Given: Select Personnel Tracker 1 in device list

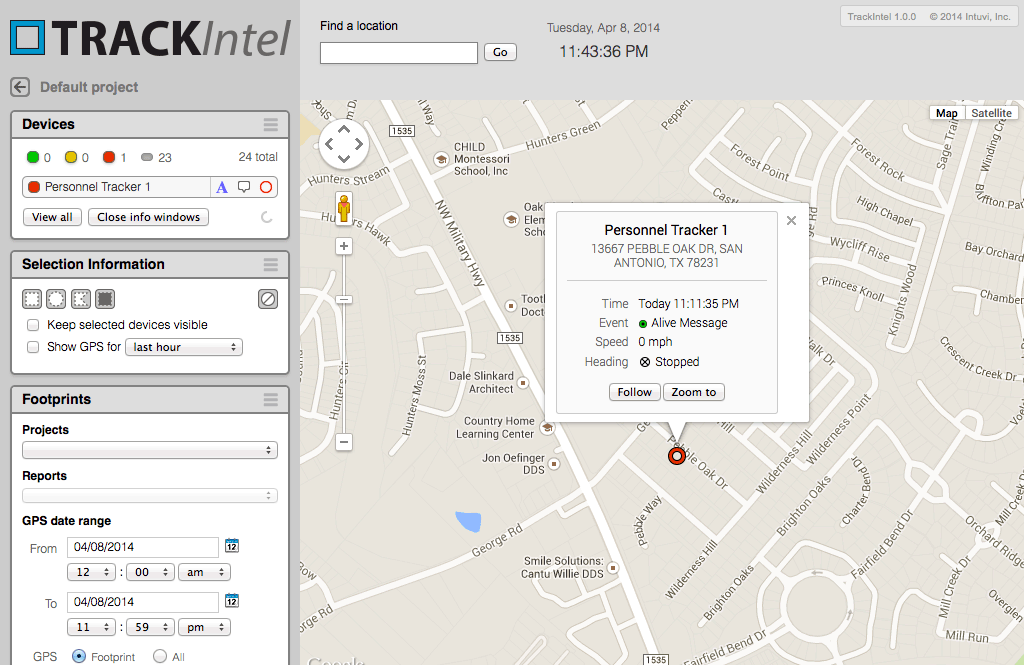Looking at the screenshot, I should click(116, 187).
